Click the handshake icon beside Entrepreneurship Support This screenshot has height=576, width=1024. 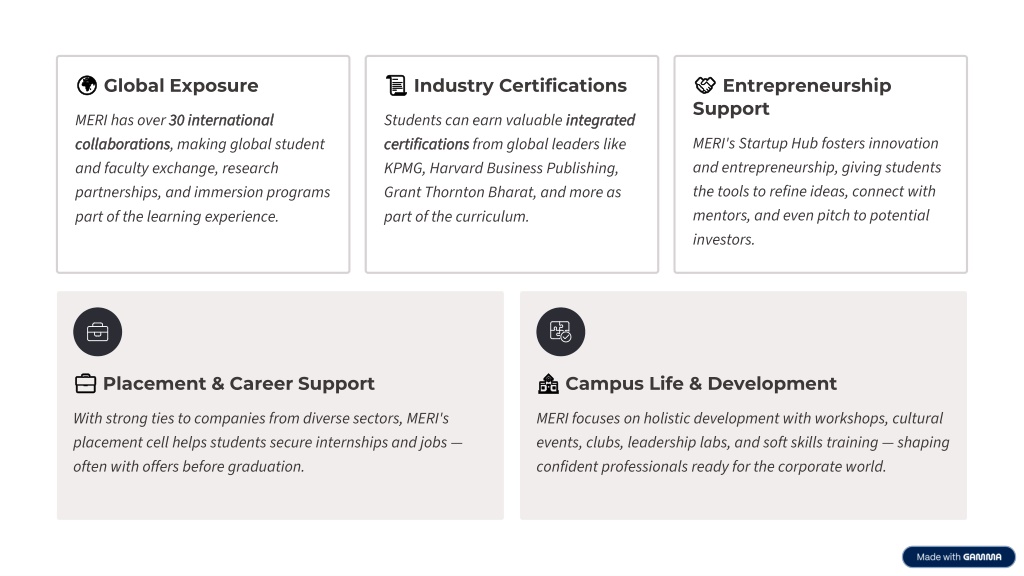[x=705, y=86]
